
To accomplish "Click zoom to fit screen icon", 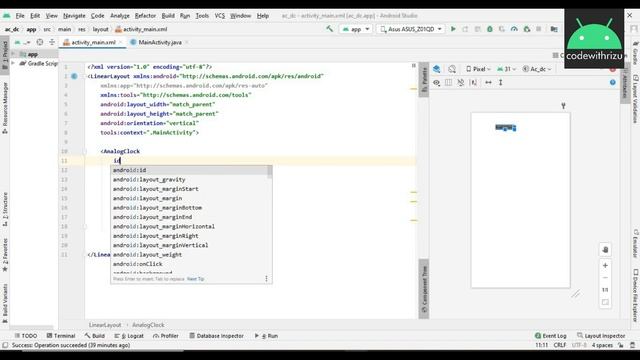I will pyautogui.click(x=605, y=302).
